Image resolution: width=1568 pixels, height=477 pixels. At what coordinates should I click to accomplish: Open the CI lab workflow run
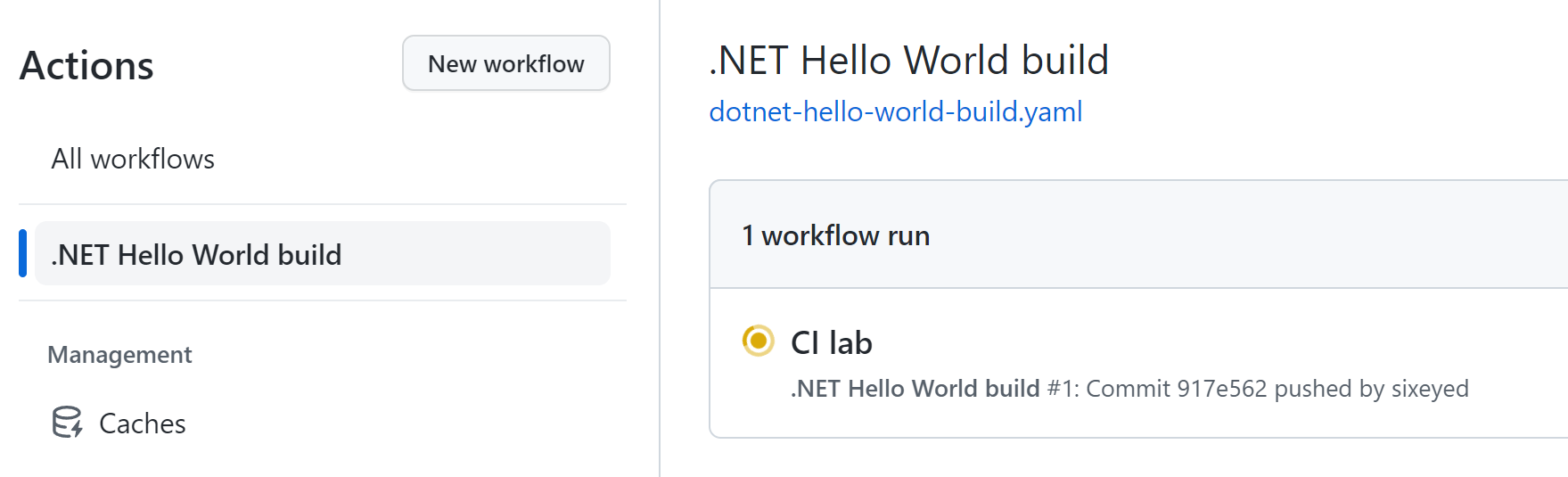832,342
